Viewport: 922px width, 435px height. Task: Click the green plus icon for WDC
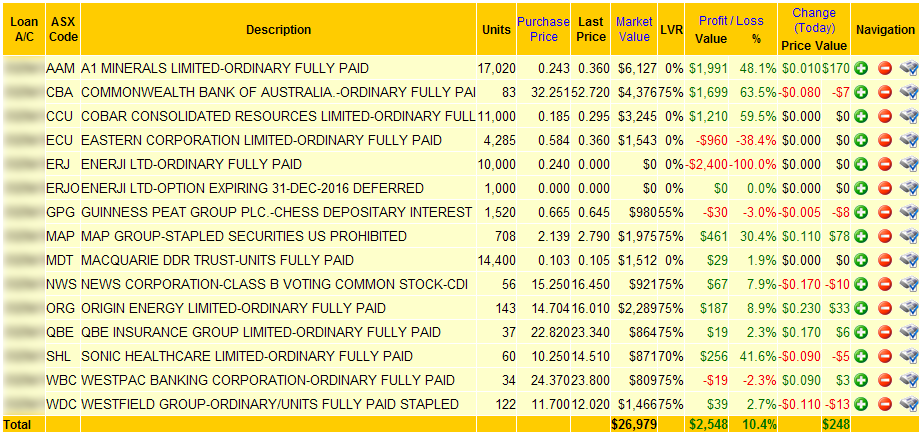tap(861, 404)
